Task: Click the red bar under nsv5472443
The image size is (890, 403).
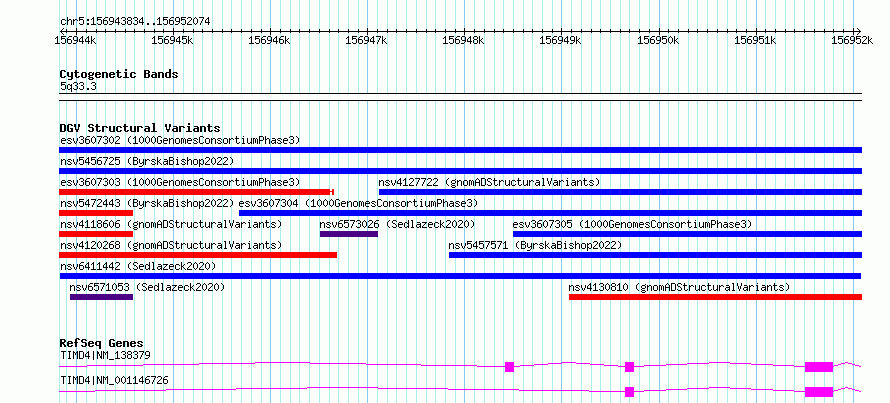Action: click(x=96, y=213)
